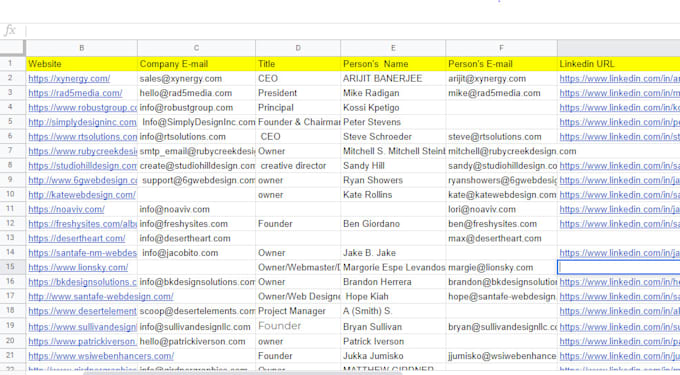Screen dimensions: 680x375
Task: Select the creative director title cell
Action: tap(298, 166)
